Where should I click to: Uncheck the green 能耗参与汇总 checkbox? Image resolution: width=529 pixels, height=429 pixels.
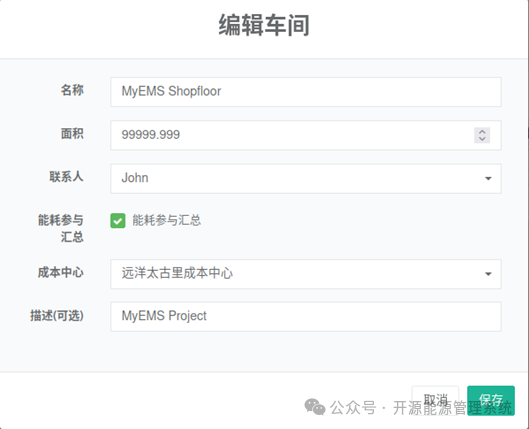click(118, 221)
